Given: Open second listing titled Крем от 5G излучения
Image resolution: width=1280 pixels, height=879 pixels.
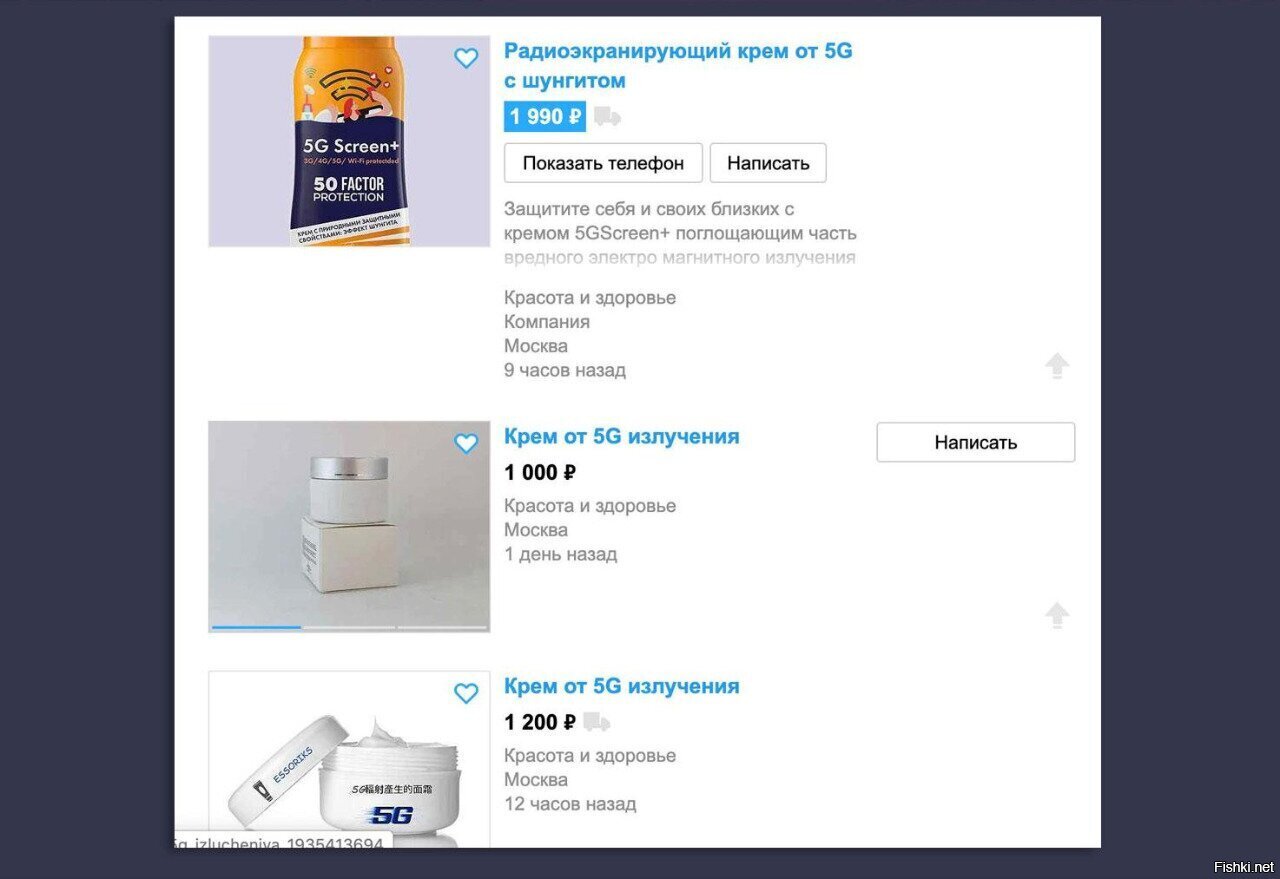Looking at the screenshot, I should (622, 437).
